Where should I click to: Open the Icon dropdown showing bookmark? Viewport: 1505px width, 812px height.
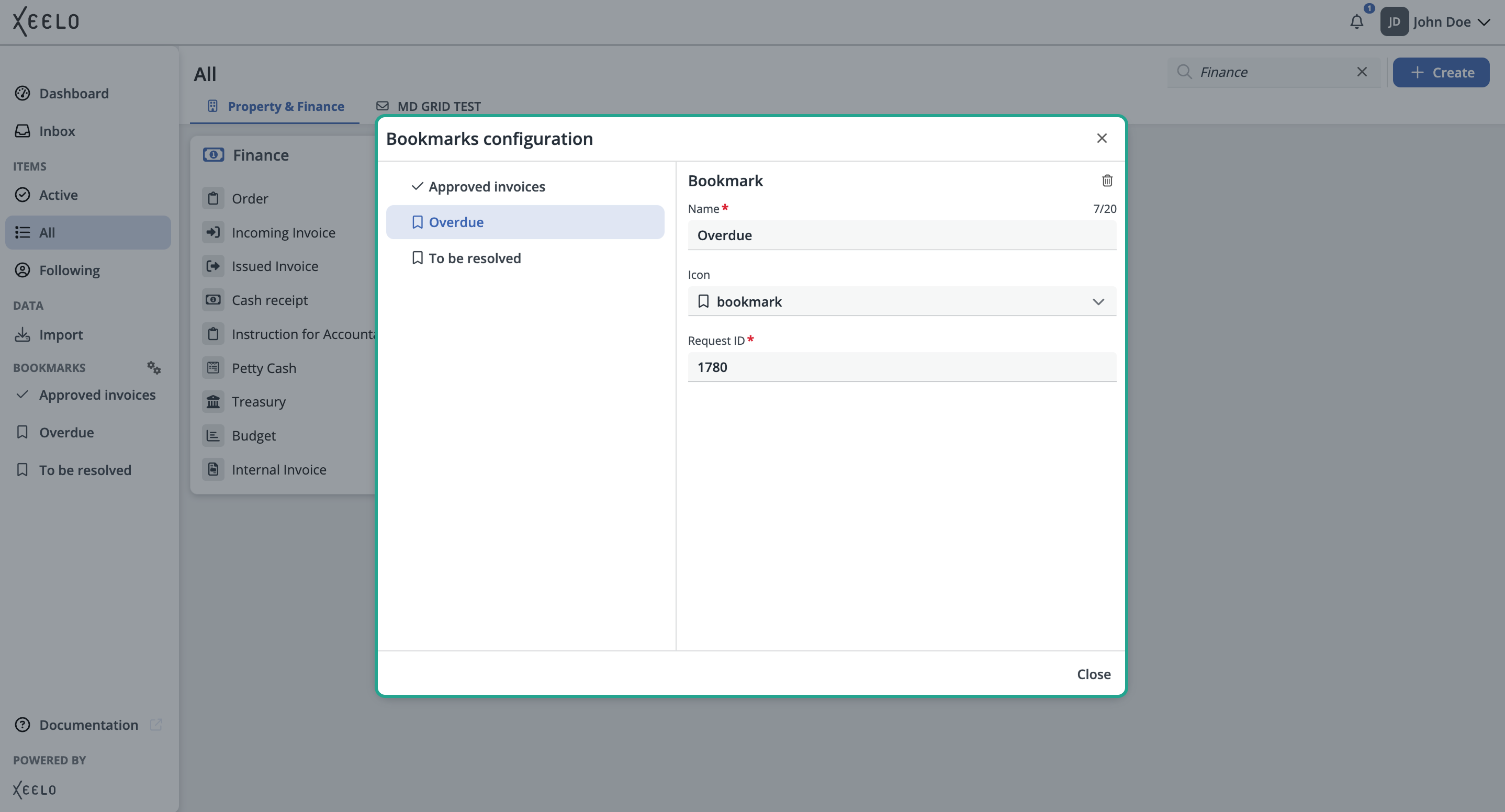[902, 301]
